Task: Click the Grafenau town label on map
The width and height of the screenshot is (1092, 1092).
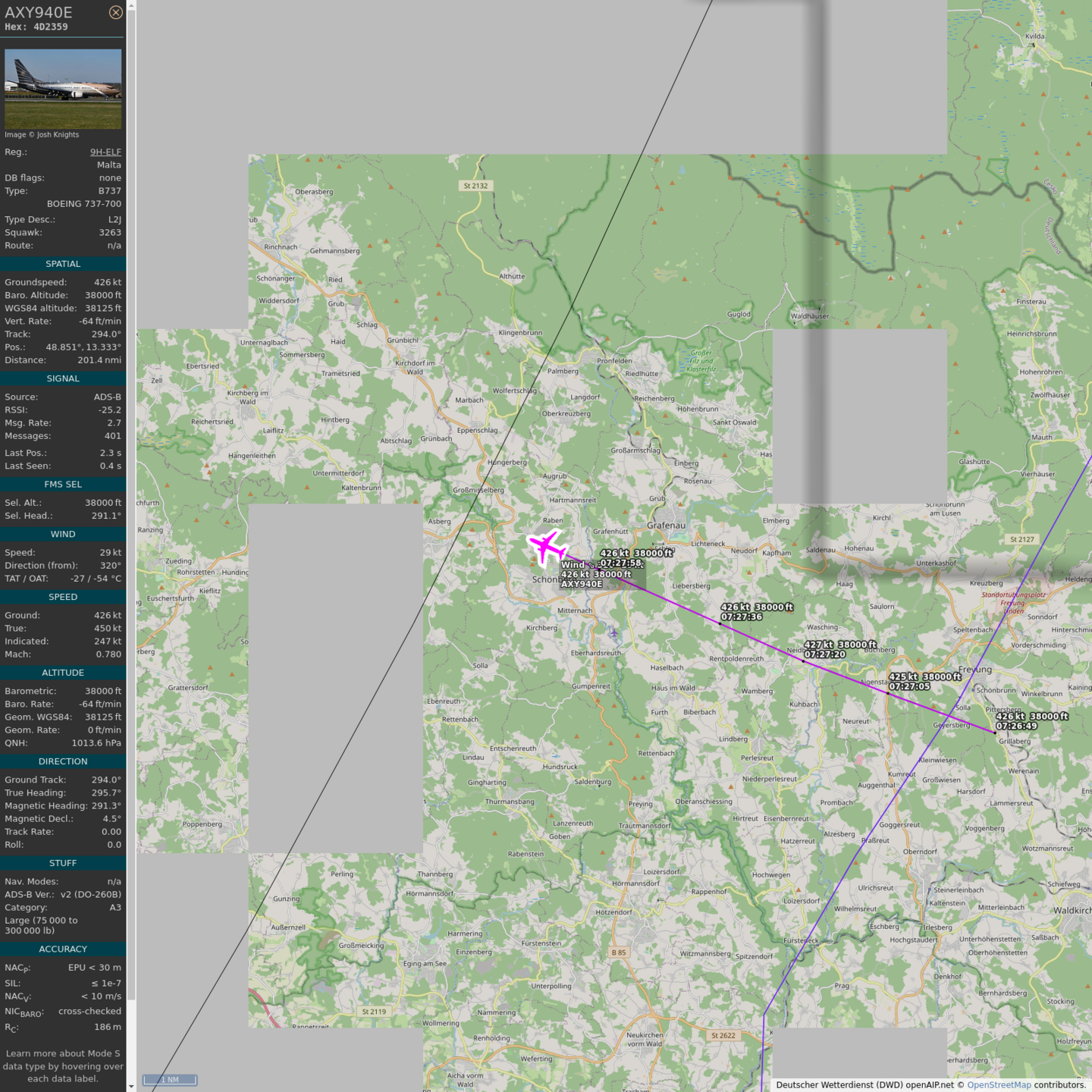Action: [666, 526]
